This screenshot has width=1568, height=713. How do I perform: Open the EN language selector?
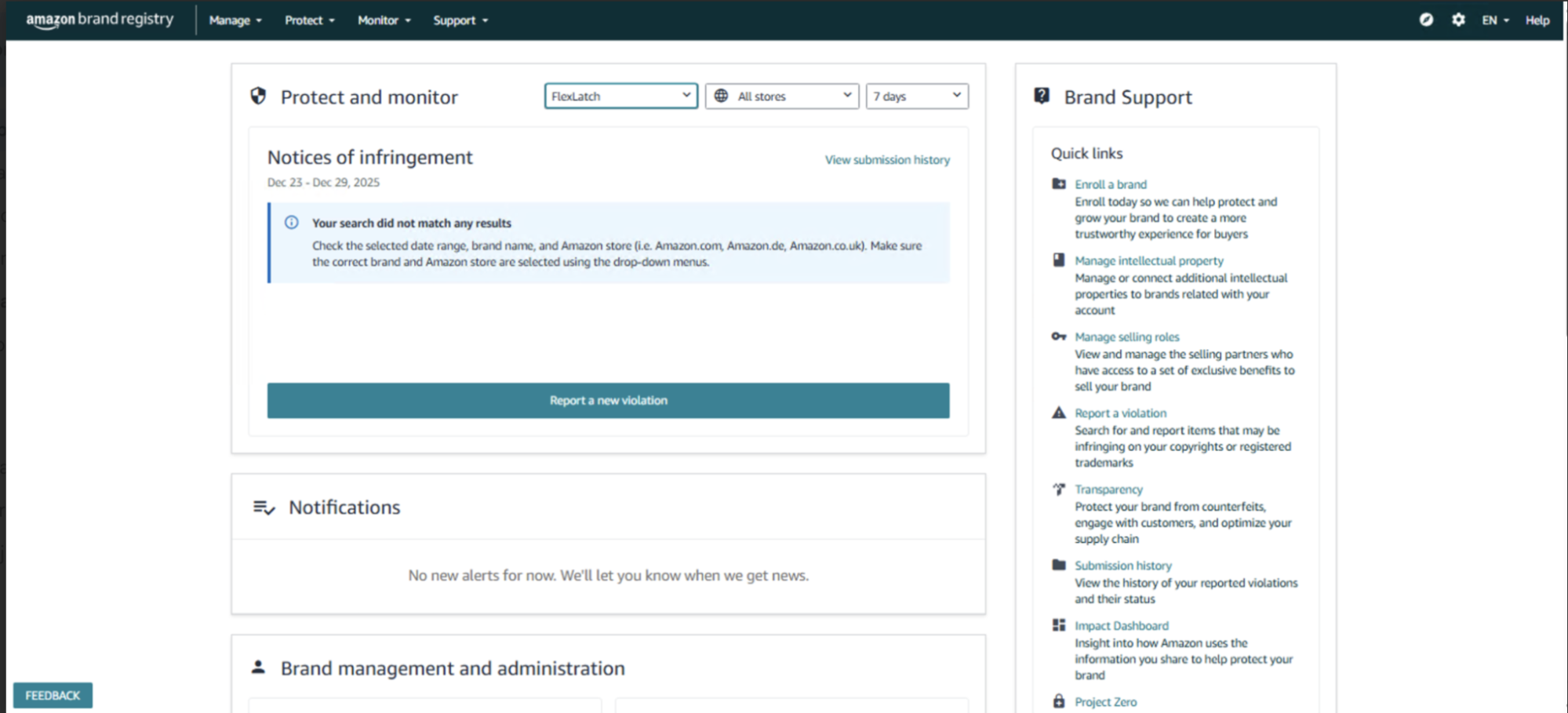coord(1495,20)
